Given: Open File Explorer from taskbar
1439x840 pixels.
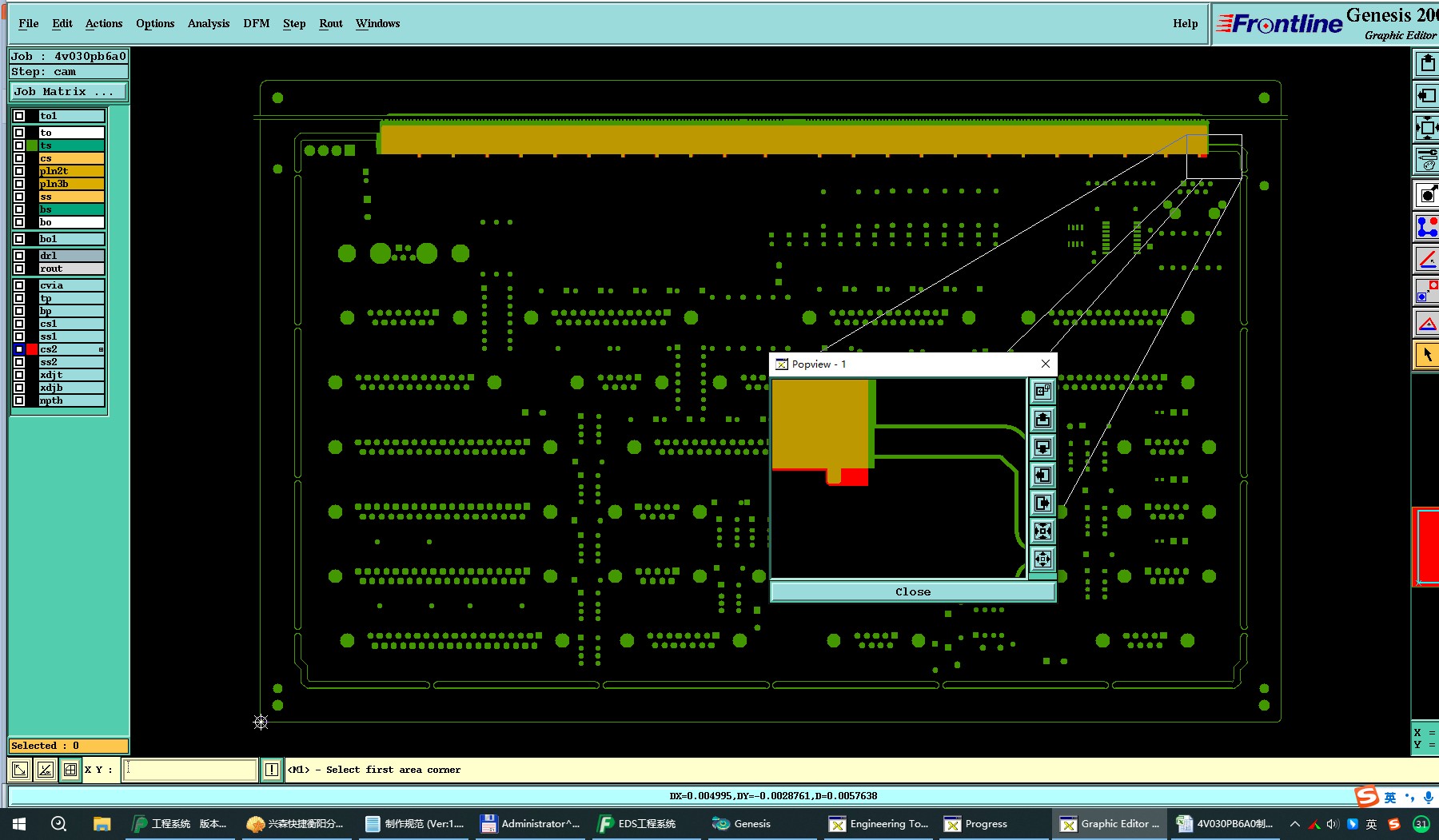Looking at the screenshot, I should pos(102,824).
